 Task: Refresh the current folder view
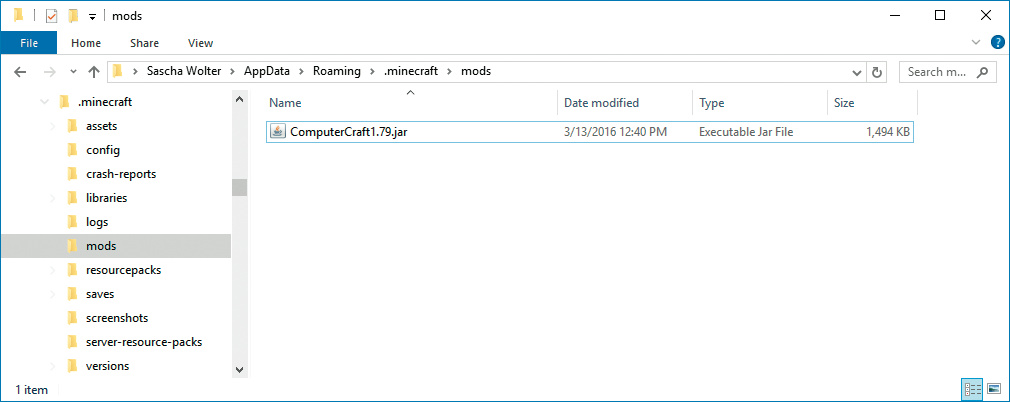click(876, 72)
